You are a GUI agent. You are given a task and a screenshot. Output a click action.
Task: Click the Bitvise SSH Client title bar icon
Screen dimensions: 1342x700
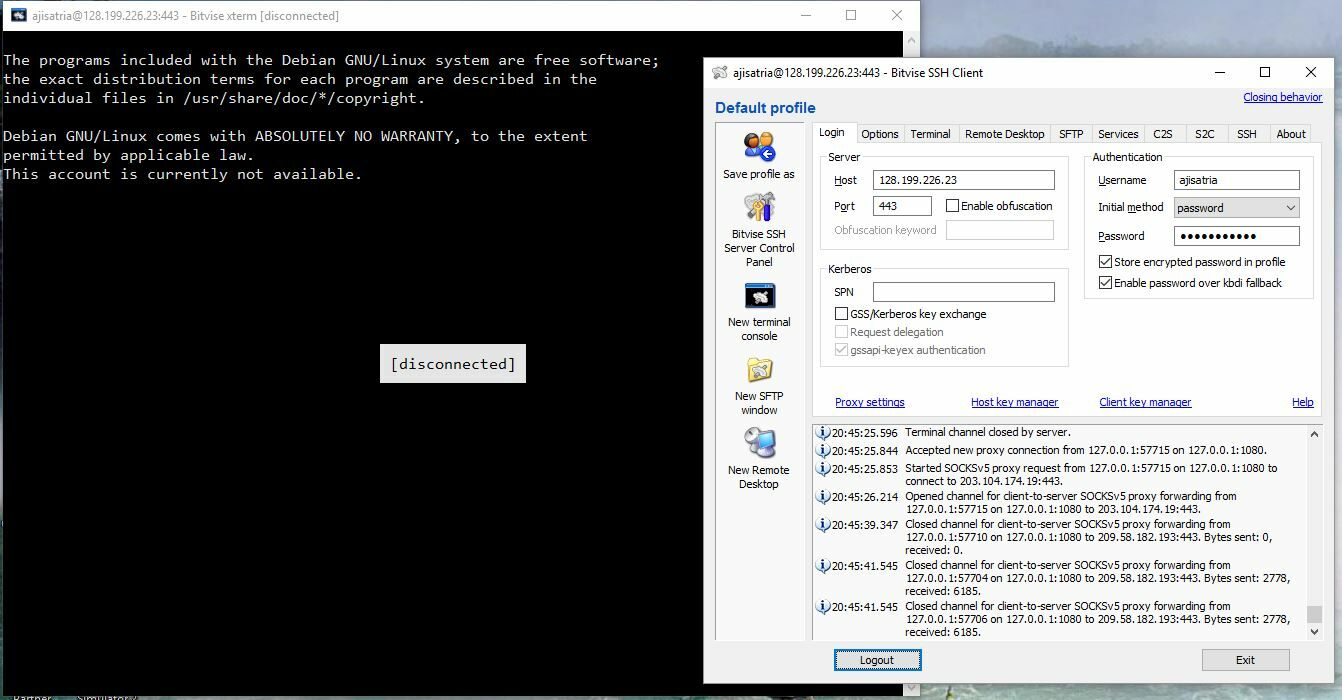(x=720, y=72)
